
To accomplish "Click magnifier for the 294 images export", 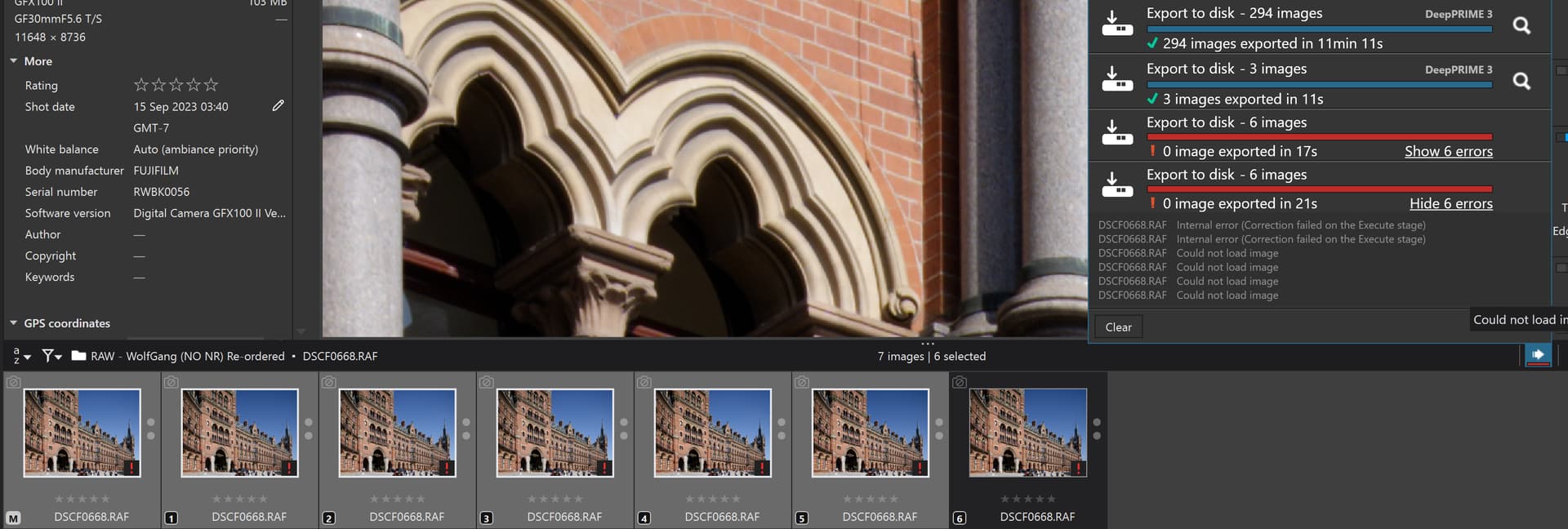I will (1521, 26).
